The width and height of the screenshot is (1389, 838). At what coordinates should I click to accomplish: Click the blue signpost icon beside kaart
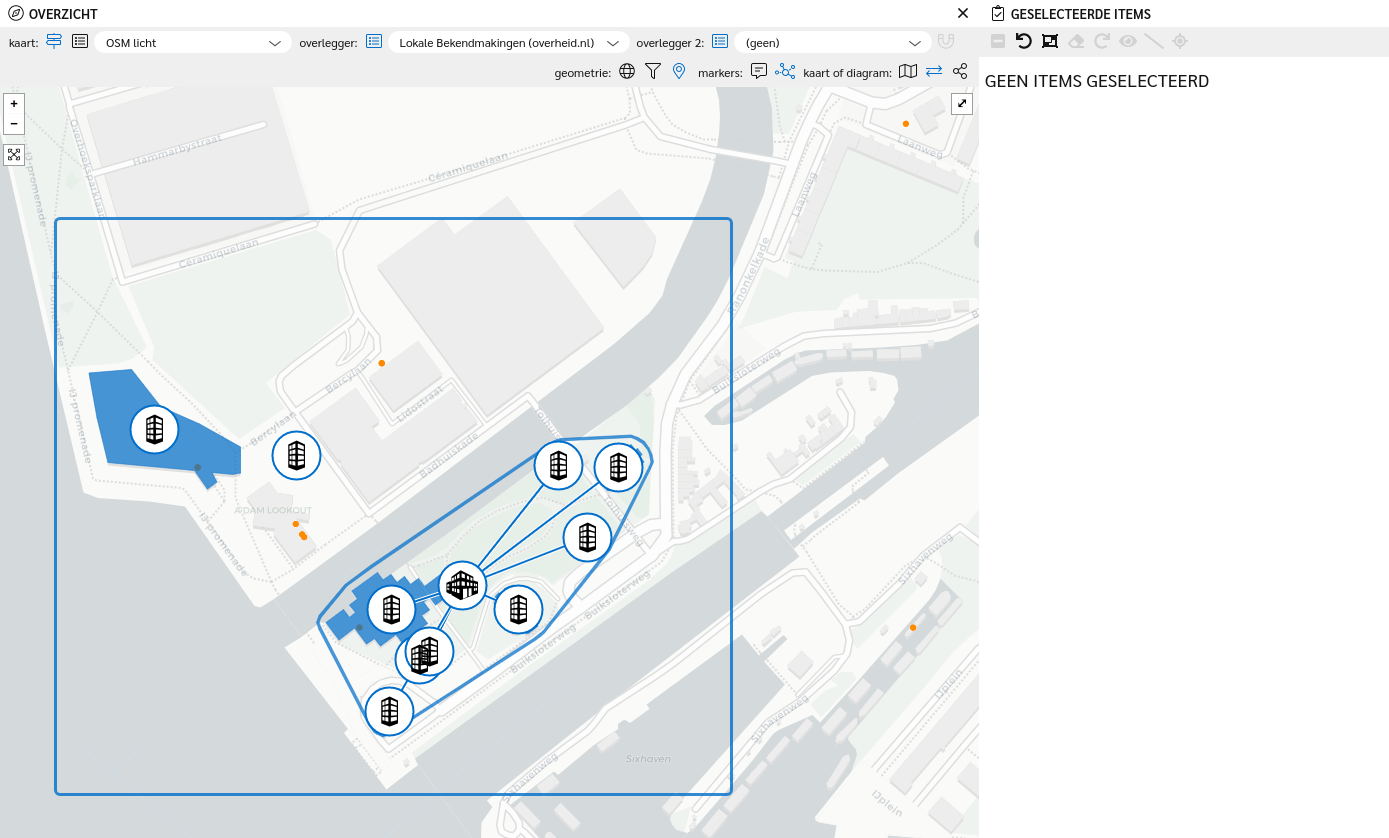tap(54, 42)
